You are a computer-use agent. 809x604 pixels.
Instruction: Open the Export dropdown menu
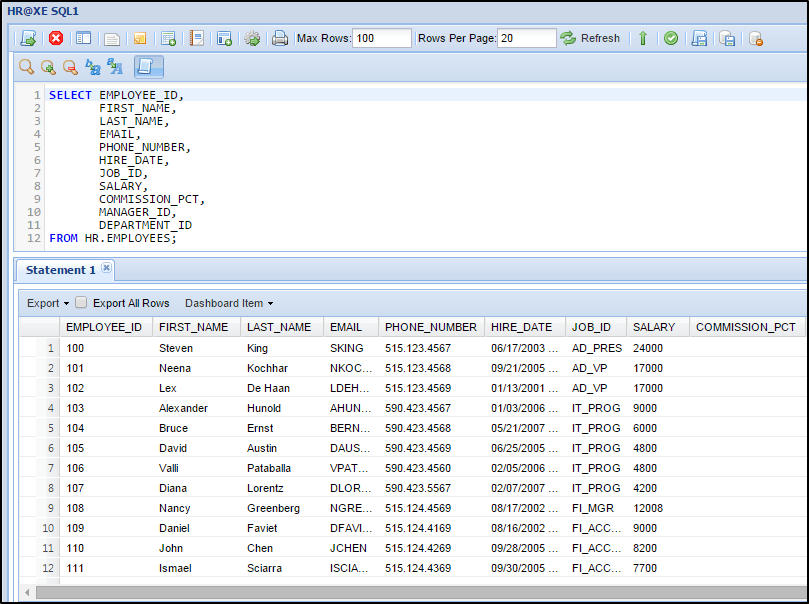47,302
